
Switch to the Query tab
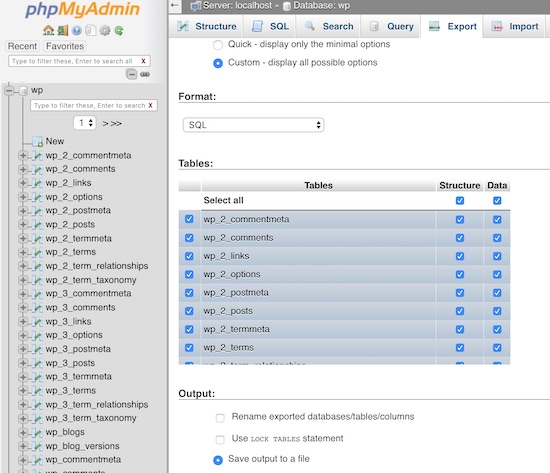[391, 26]
